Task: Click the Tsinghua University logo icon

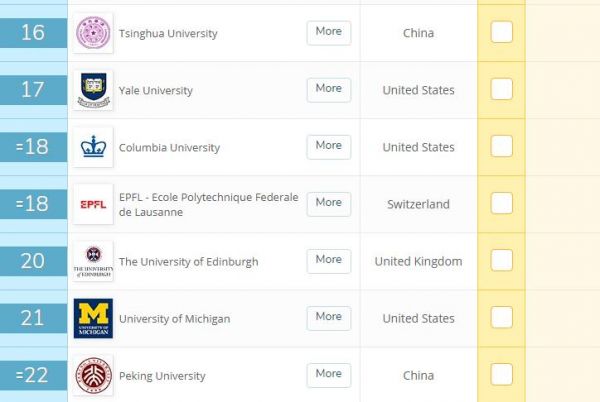Action: click(93, 33)
